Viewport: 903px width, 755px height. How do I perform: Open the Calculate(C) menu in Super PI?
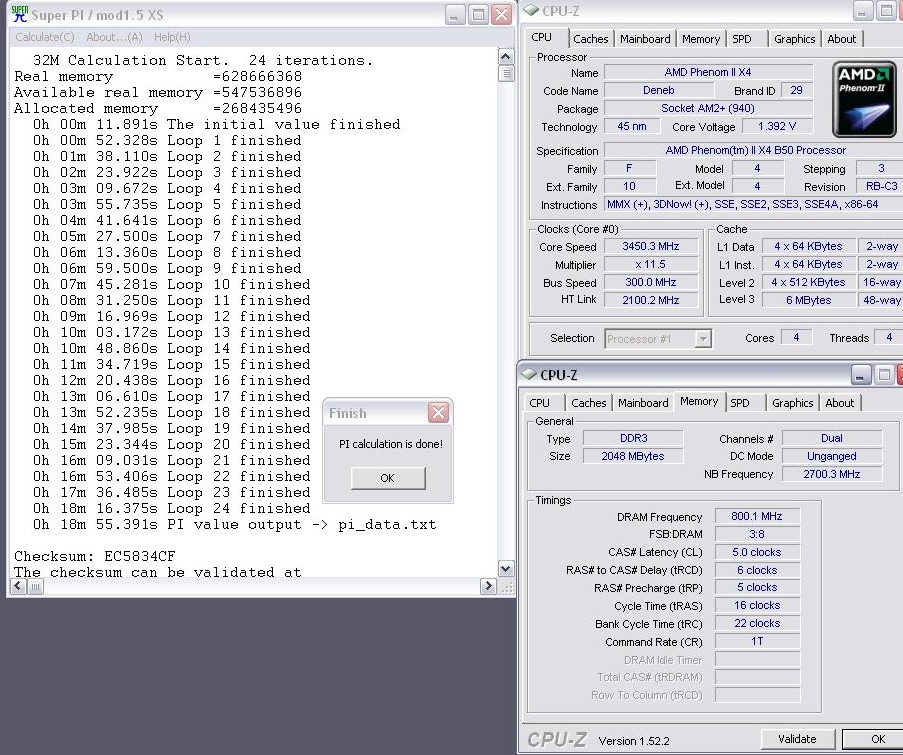pyautogui.click(x=45, y=37)
